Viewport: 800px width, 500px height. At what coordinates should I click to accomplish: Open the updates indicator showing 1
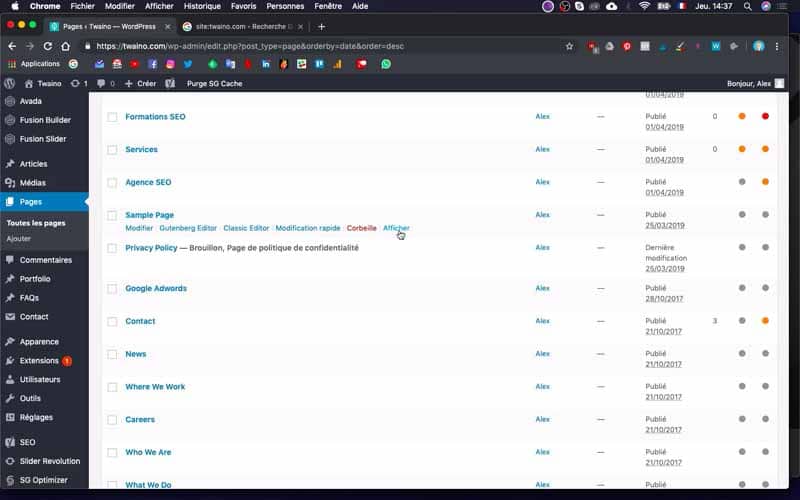pos(79,83)
